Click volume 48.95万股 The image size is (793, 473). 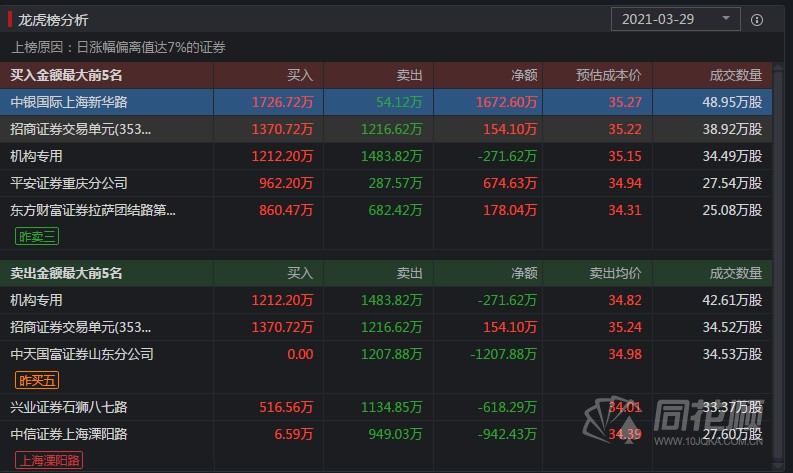click(732, 102)
